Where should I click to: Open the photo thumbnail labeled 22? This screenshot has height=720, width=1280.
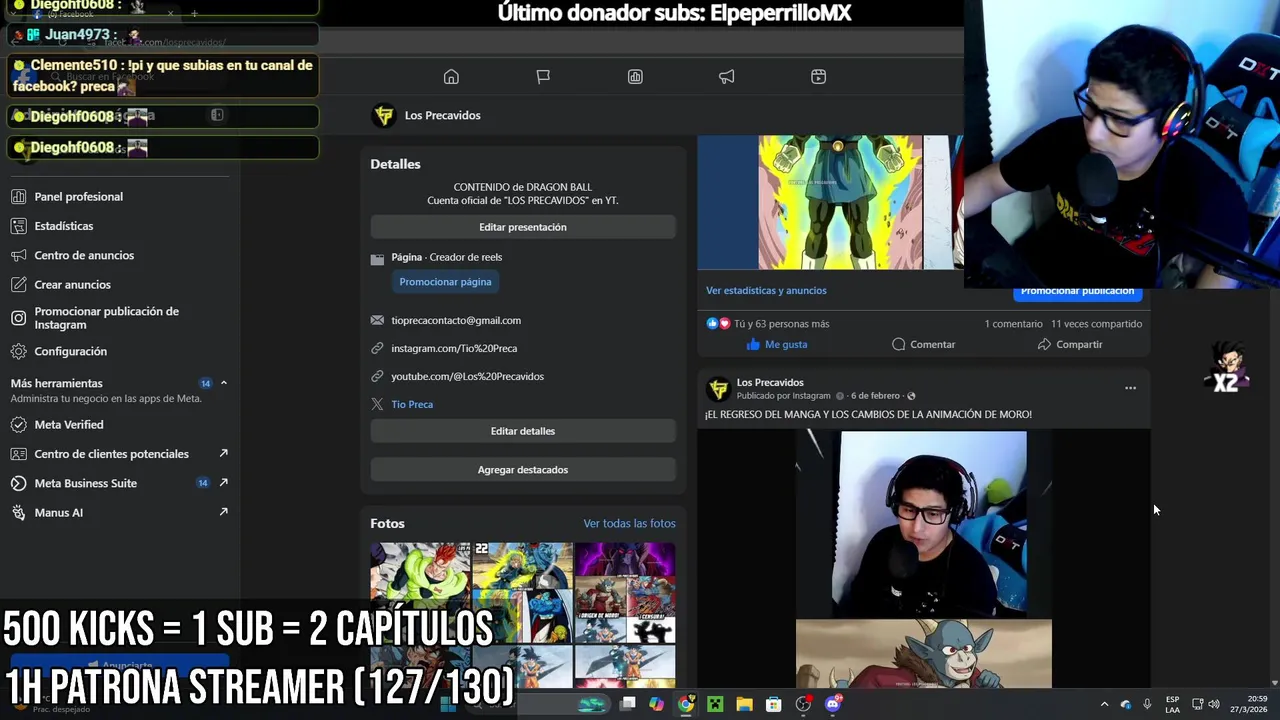[x=522, y=592]
